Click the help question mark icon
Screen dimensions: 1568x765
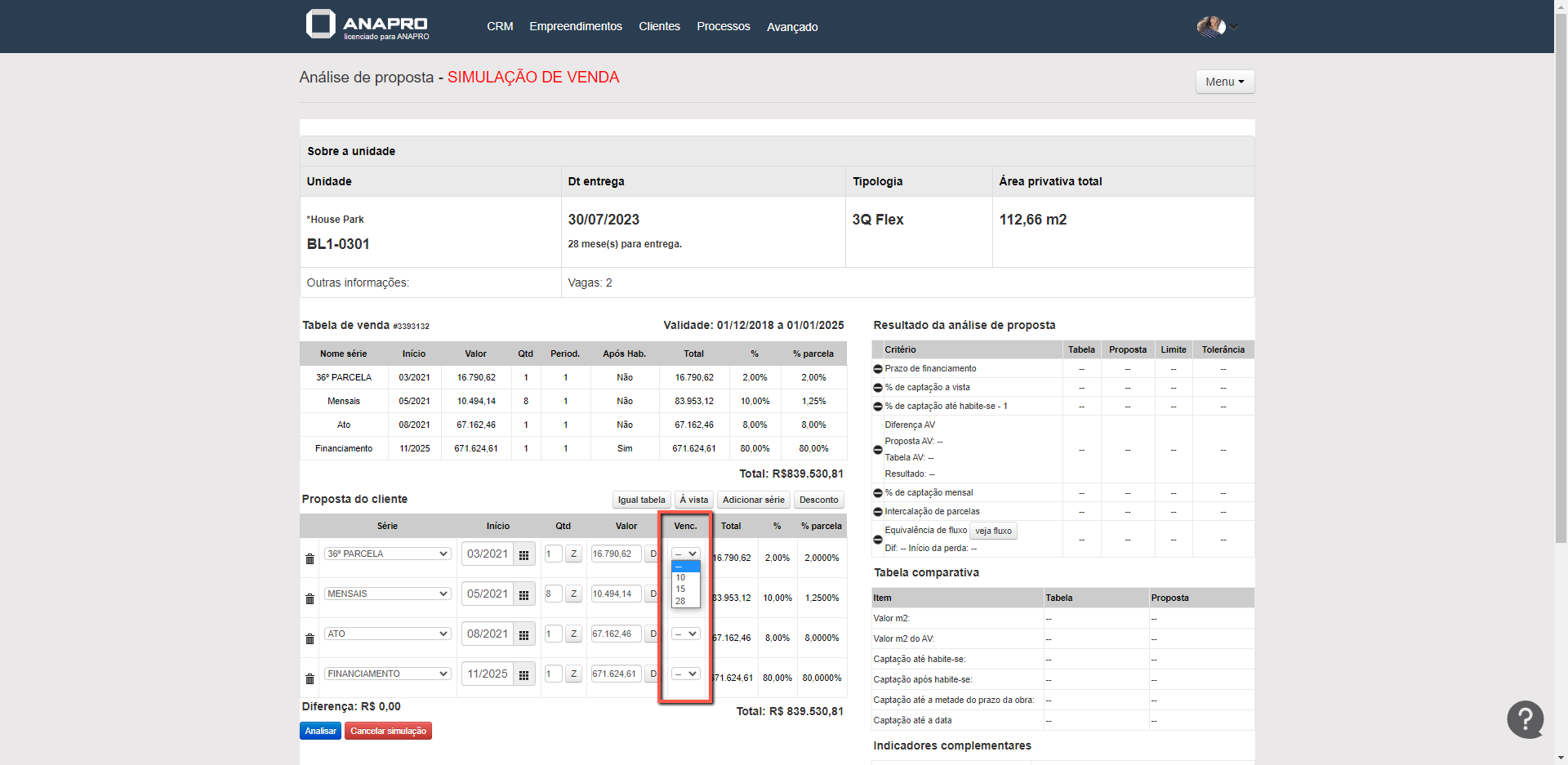[1525, 719]
